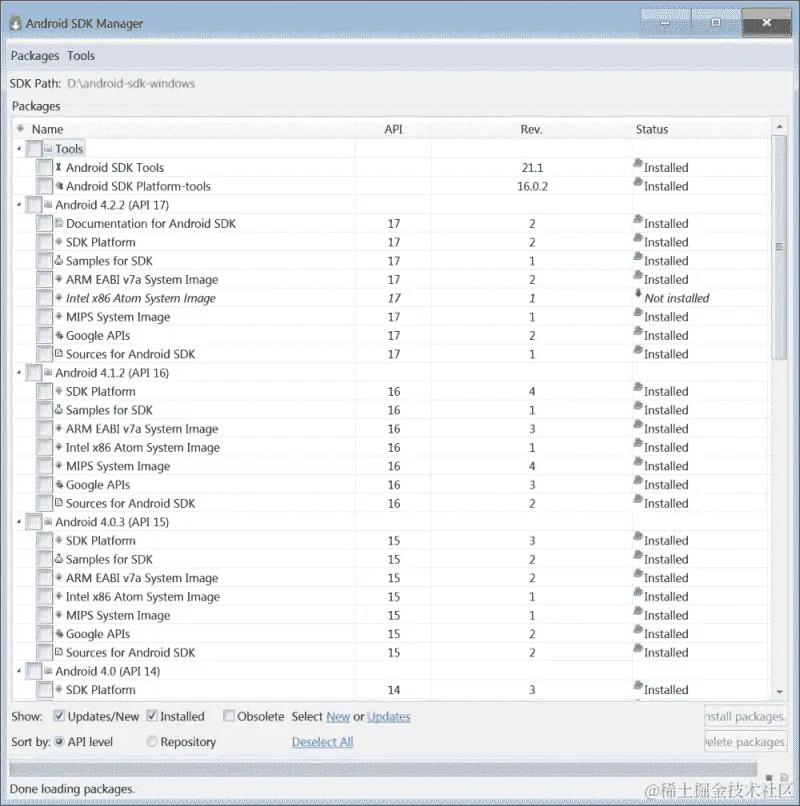Click the Android SDK Tools wrench icon

[x=59, y=167]
